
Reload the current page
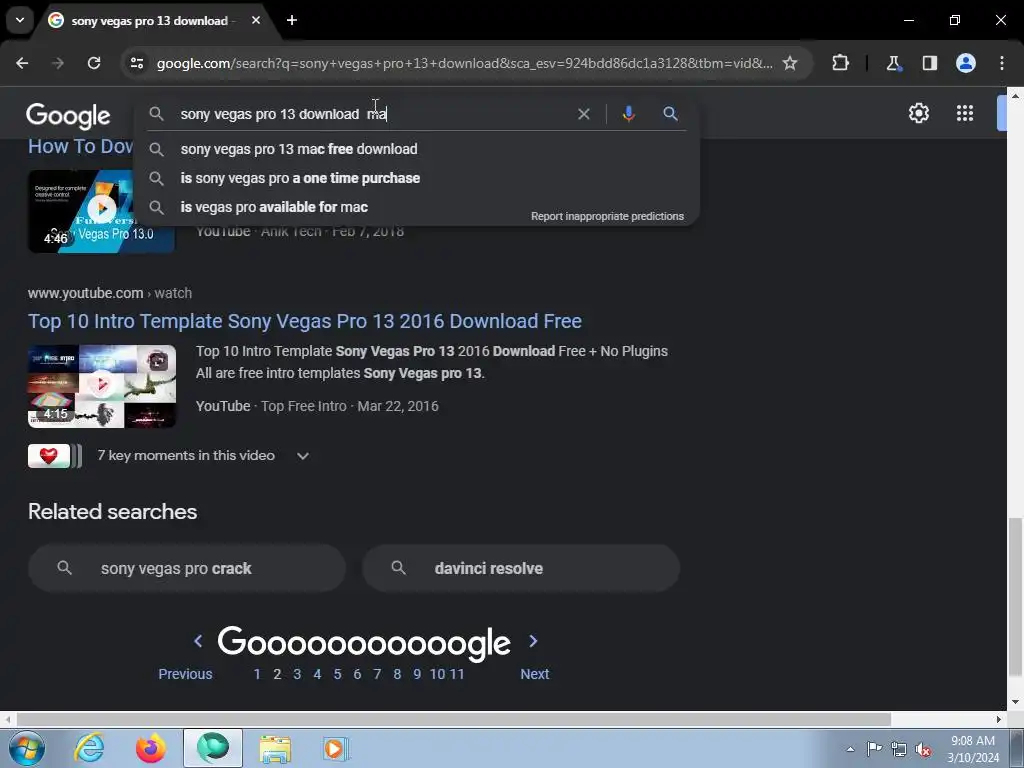[94, 63]
